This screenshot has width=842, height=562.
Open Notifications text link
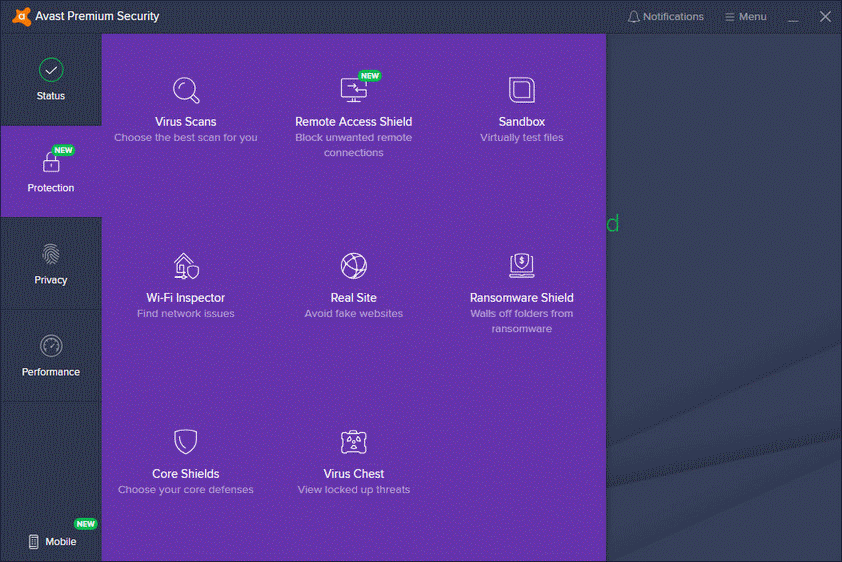click(673, 17)
